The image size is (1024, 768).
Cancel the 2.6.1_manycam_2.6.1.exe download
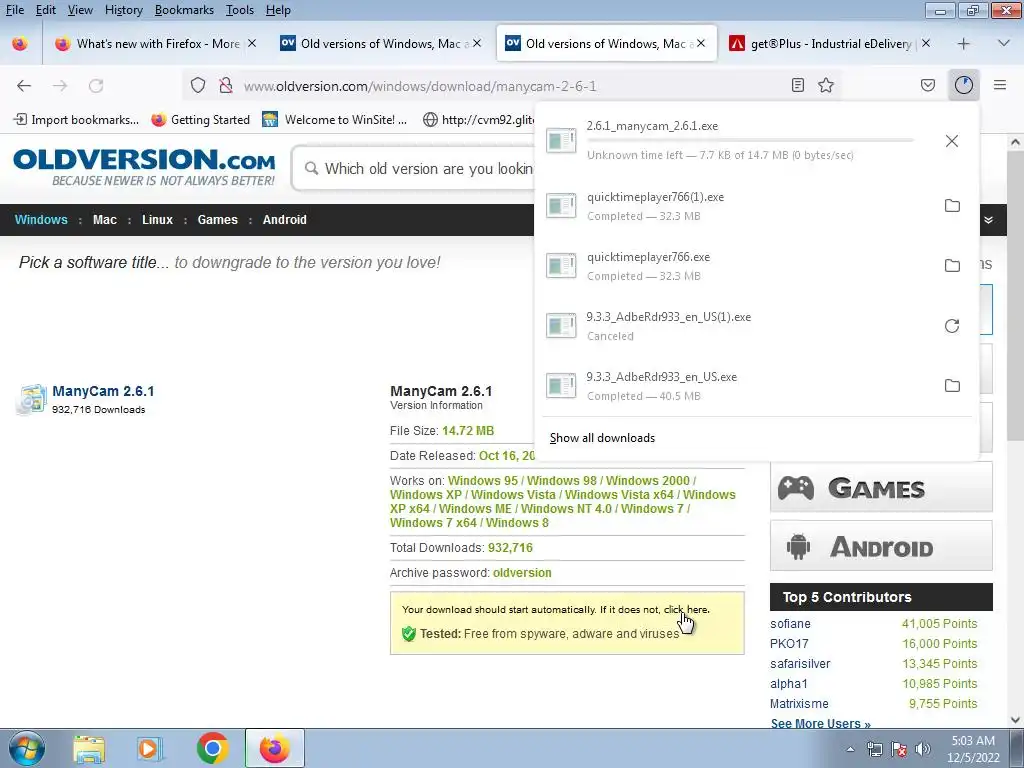tap(952, 141)
